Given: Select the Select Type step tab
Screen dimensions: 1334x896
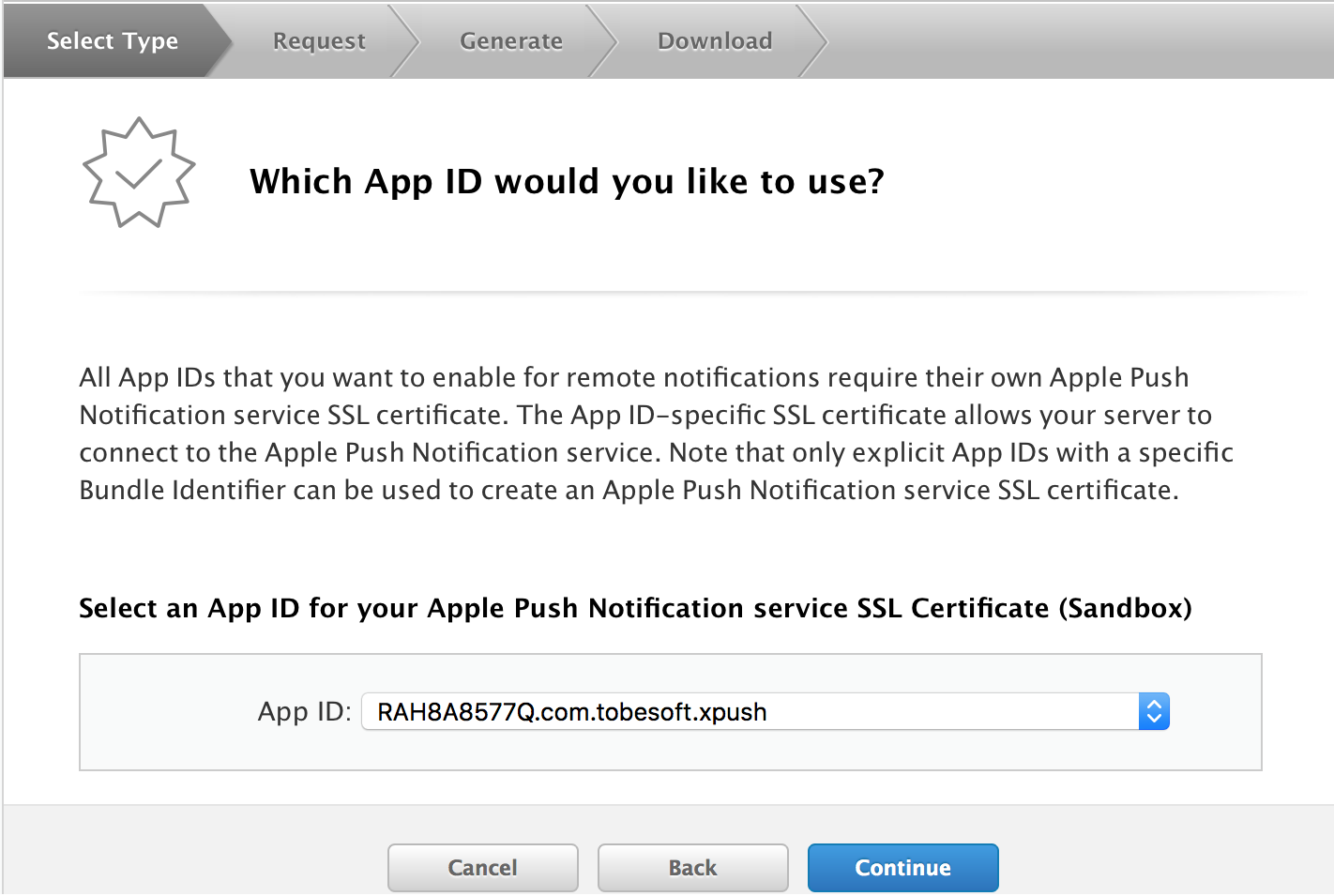Looking at the screenshot, I should coord(113,40).
